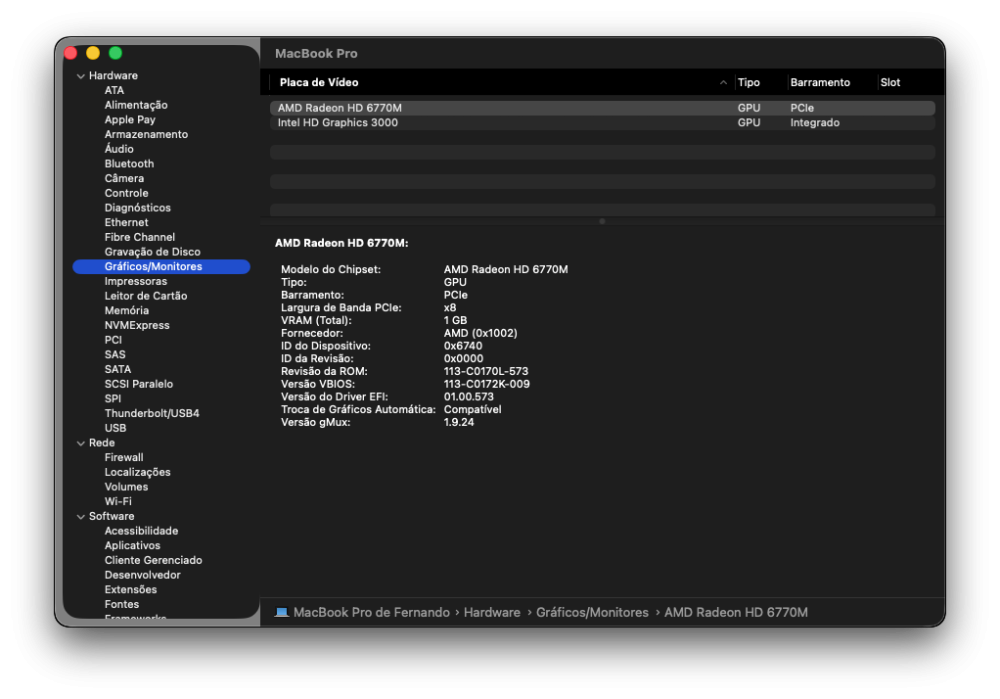Open the Apple Pay sidebar entry
The height and width of the screenshot is (699, 1000).
[130, 120]
